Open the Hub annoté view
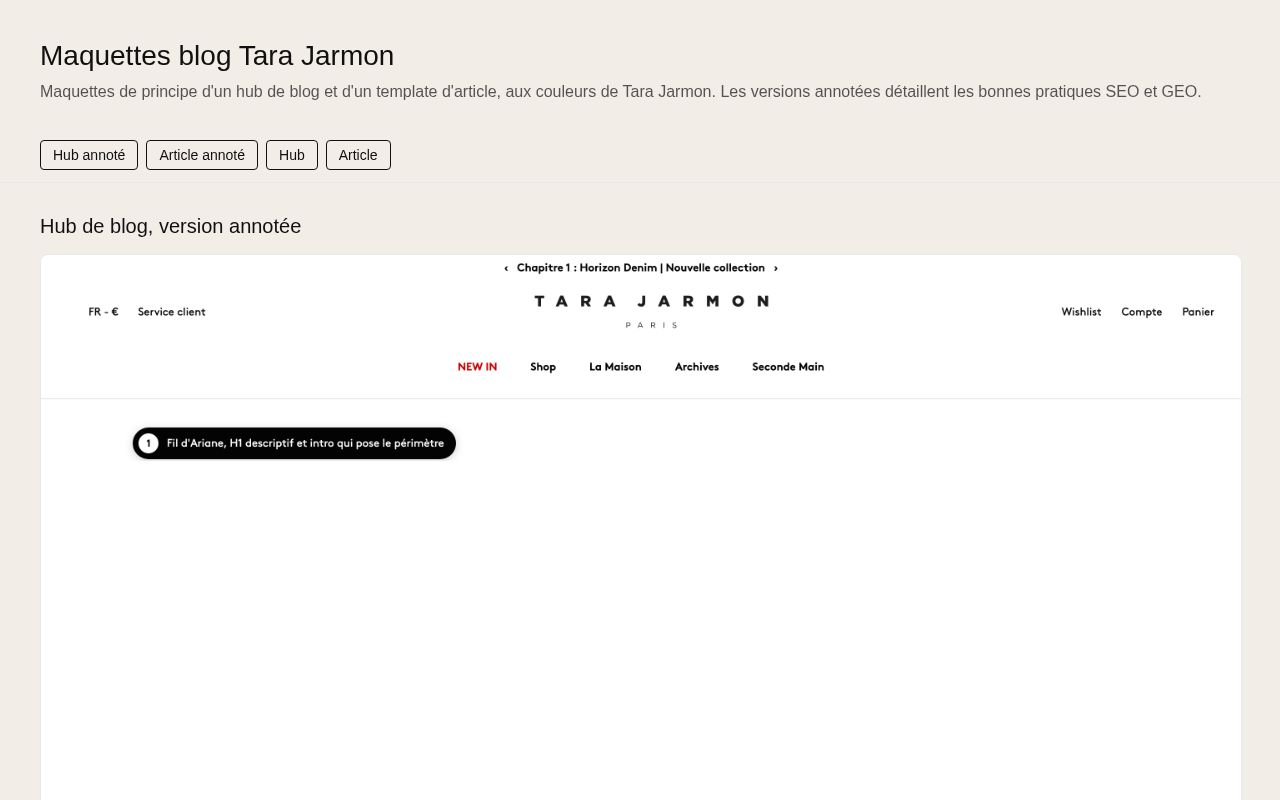 (89, 155)
